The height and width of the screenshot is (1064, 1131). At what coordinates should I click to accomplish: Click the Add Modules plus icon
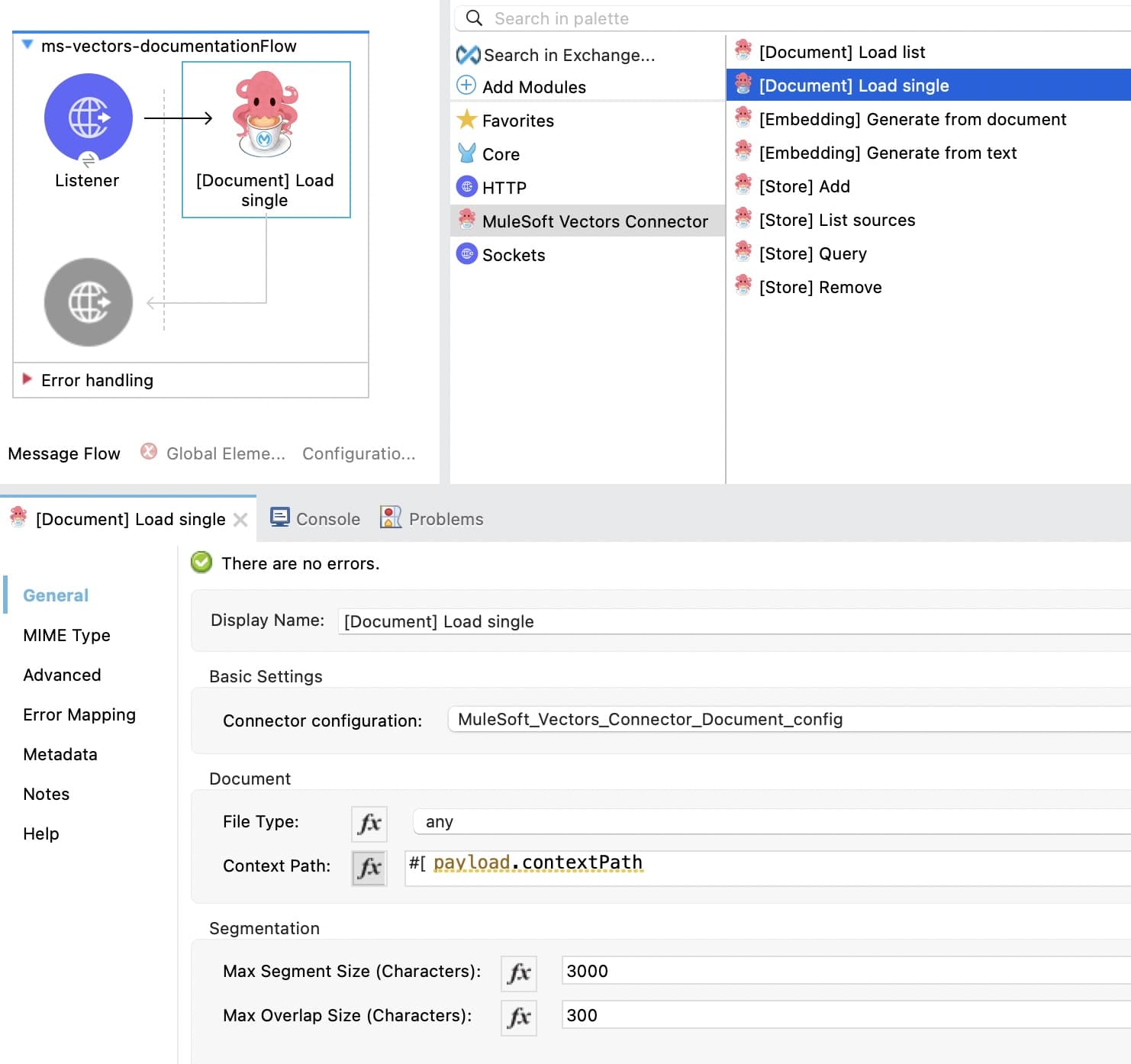pos(466,85)
